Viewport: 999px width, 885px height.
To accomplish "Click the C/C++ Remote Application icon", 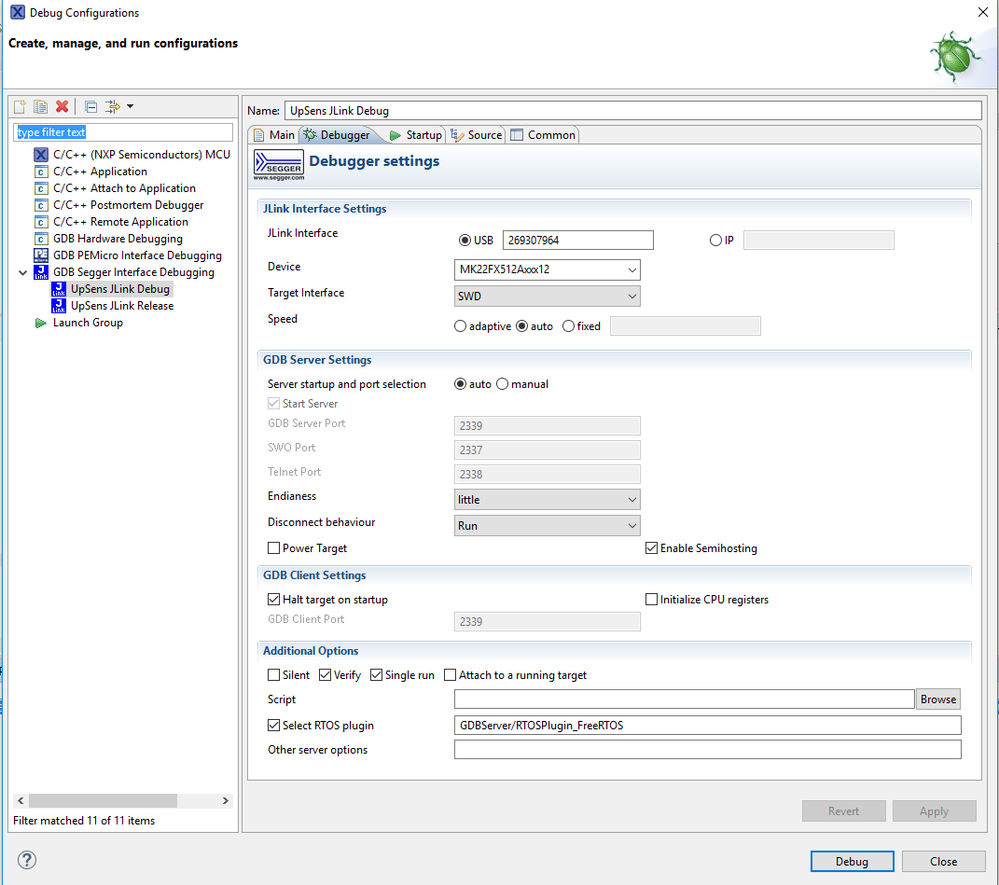I will [x=41, y=222].
